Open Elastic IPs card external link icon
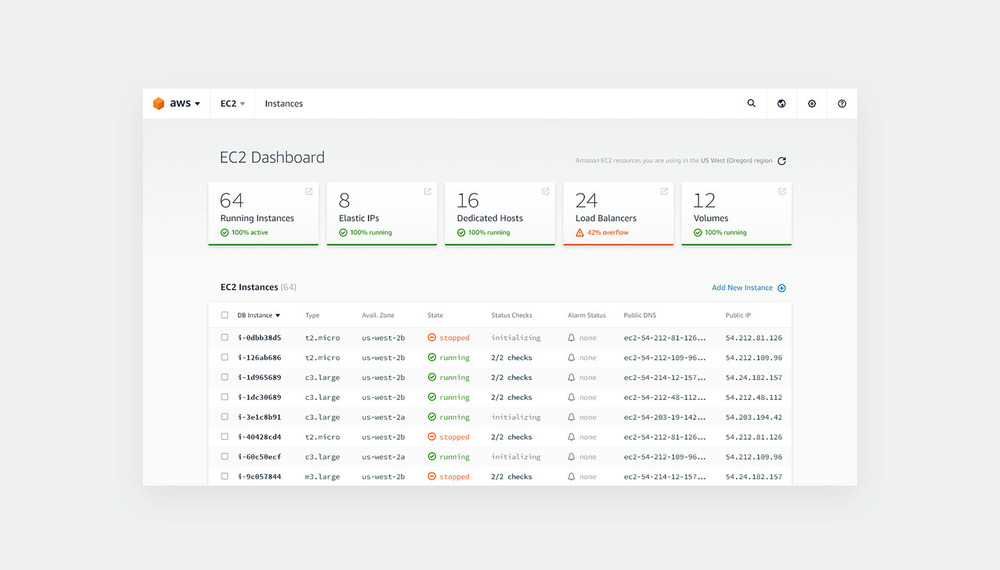The width and height of the screenshot is (1000, 570). click(x=427, y=191)
